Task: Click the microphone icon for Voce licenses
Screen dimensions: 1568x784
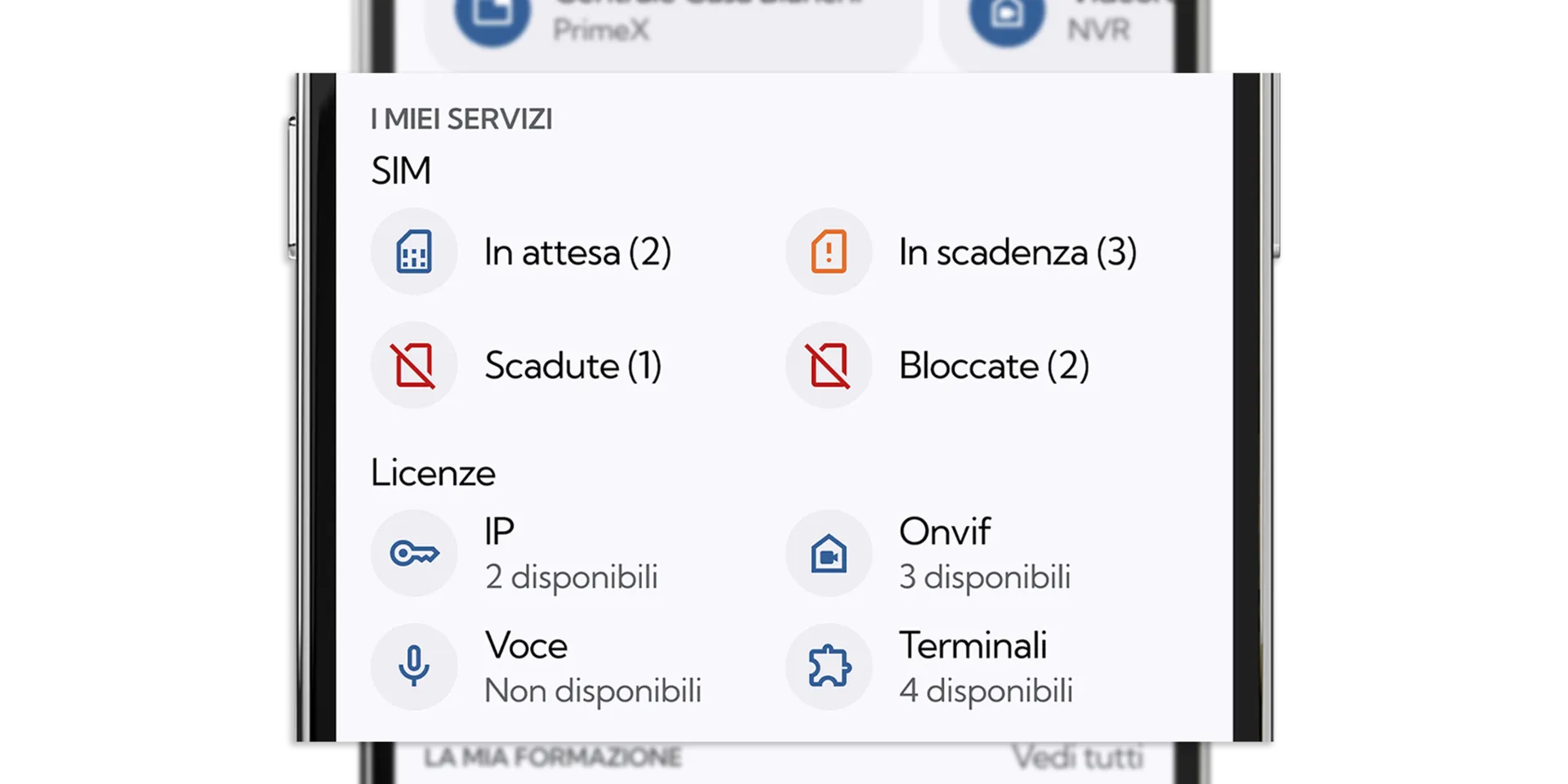Action: pyautogui.click(x=414, y=667)
